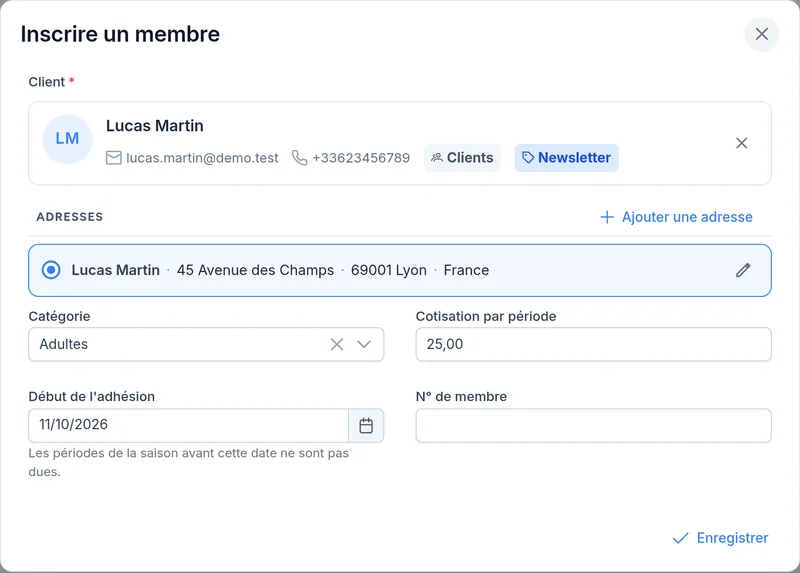Expand the Catégorie dropdown arrow
This screenshot has height=573, width=800.
pos(364,344)
